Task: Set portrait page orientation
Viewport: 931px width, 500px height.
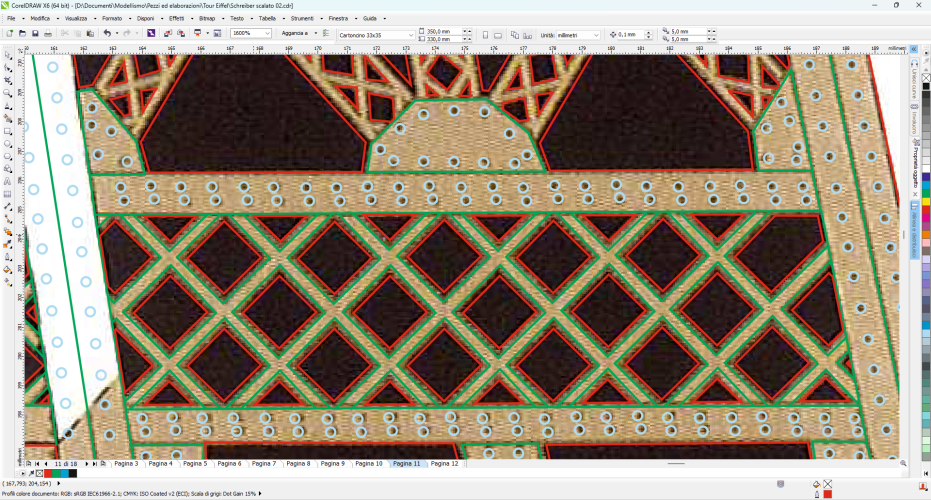Action: click(x=485, y=35)
